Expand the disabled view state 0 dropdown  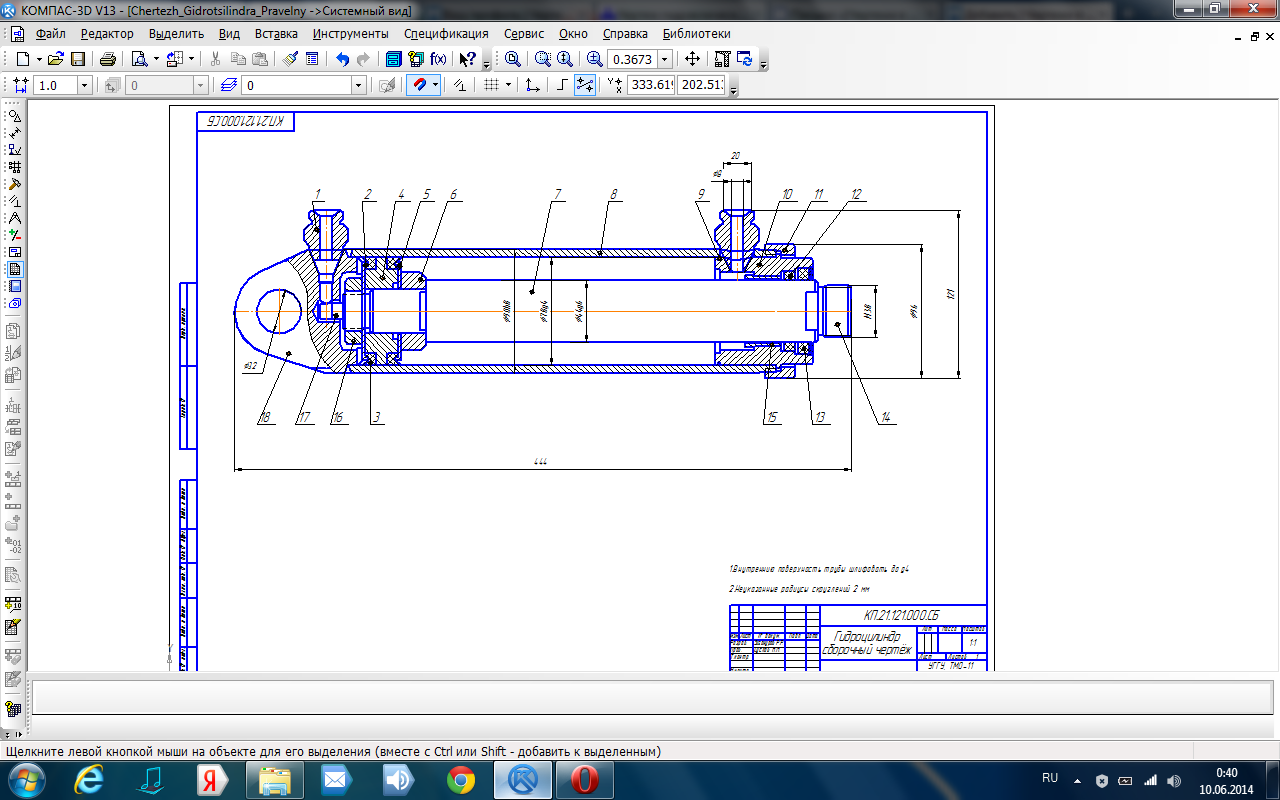[200, 86]
